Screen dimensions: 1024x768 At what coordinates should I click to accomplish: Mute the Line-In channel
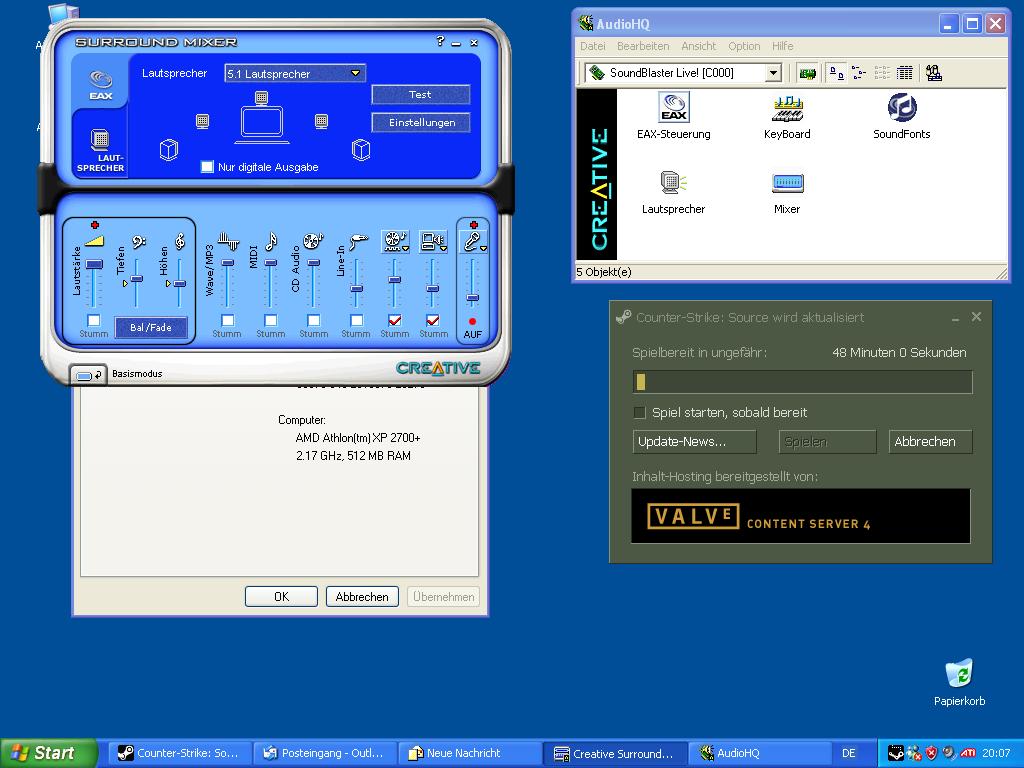click(356, 320)
